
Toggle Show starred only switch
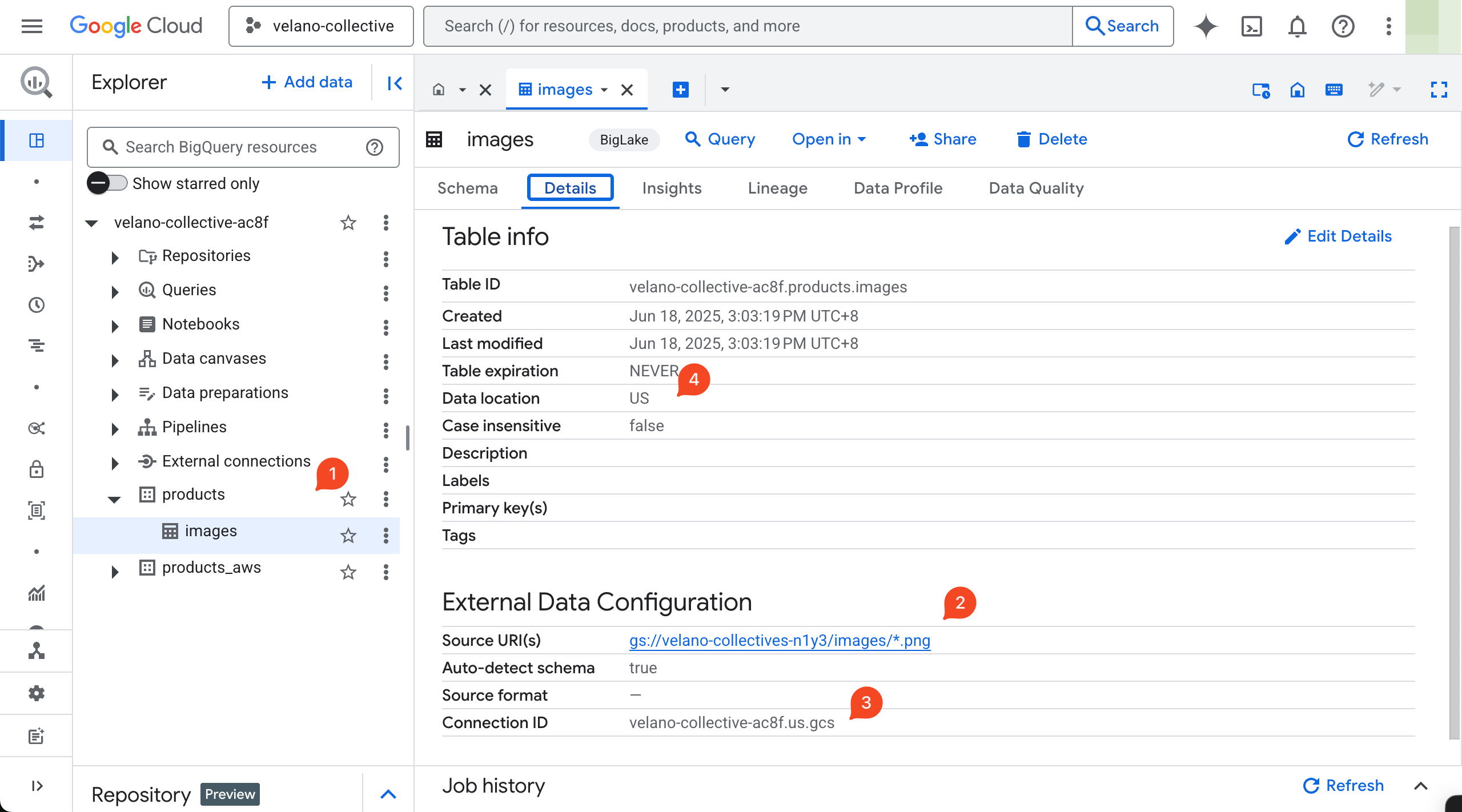pos(107,183)
